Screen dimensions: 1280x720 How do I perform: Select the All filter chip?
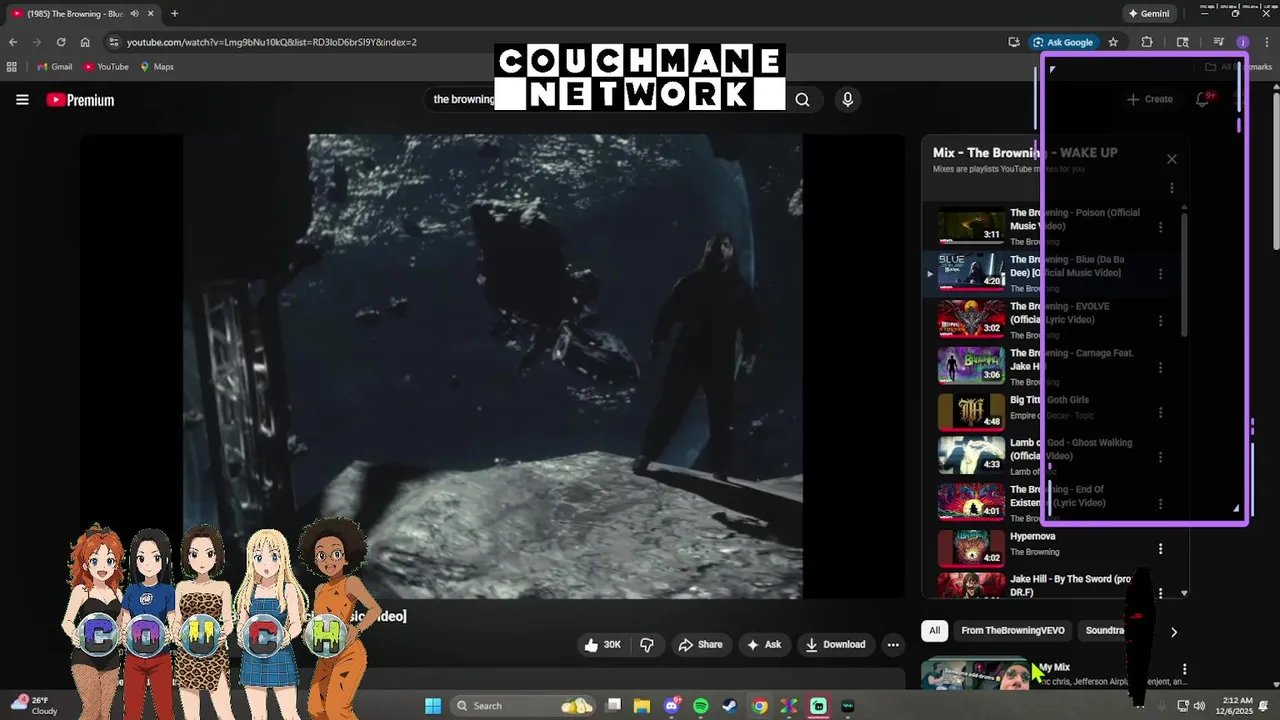click(x=934, y=631)
